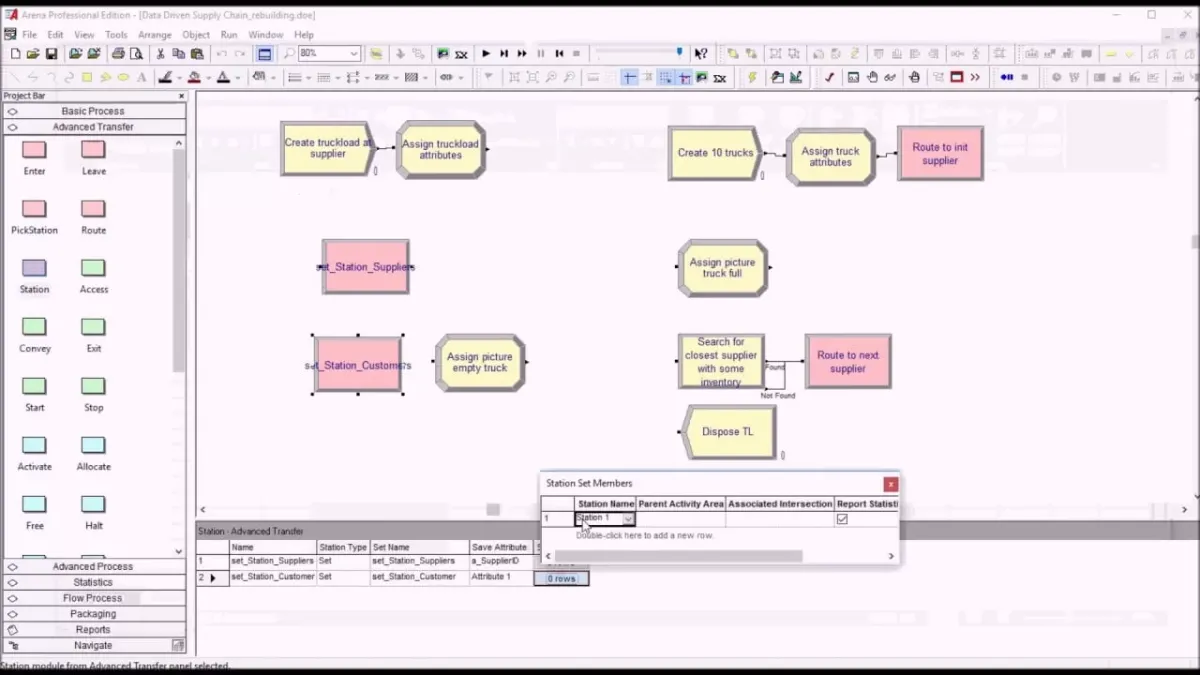
Task: Print the model using the printer icon
Action: point(118,53)
